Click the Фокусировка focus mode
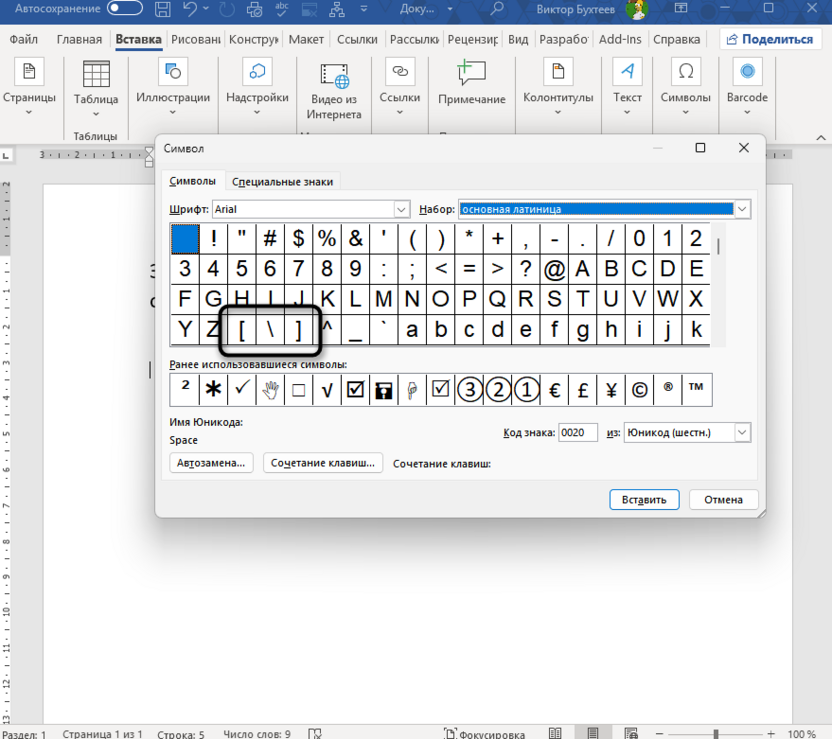 click(484, 734)
